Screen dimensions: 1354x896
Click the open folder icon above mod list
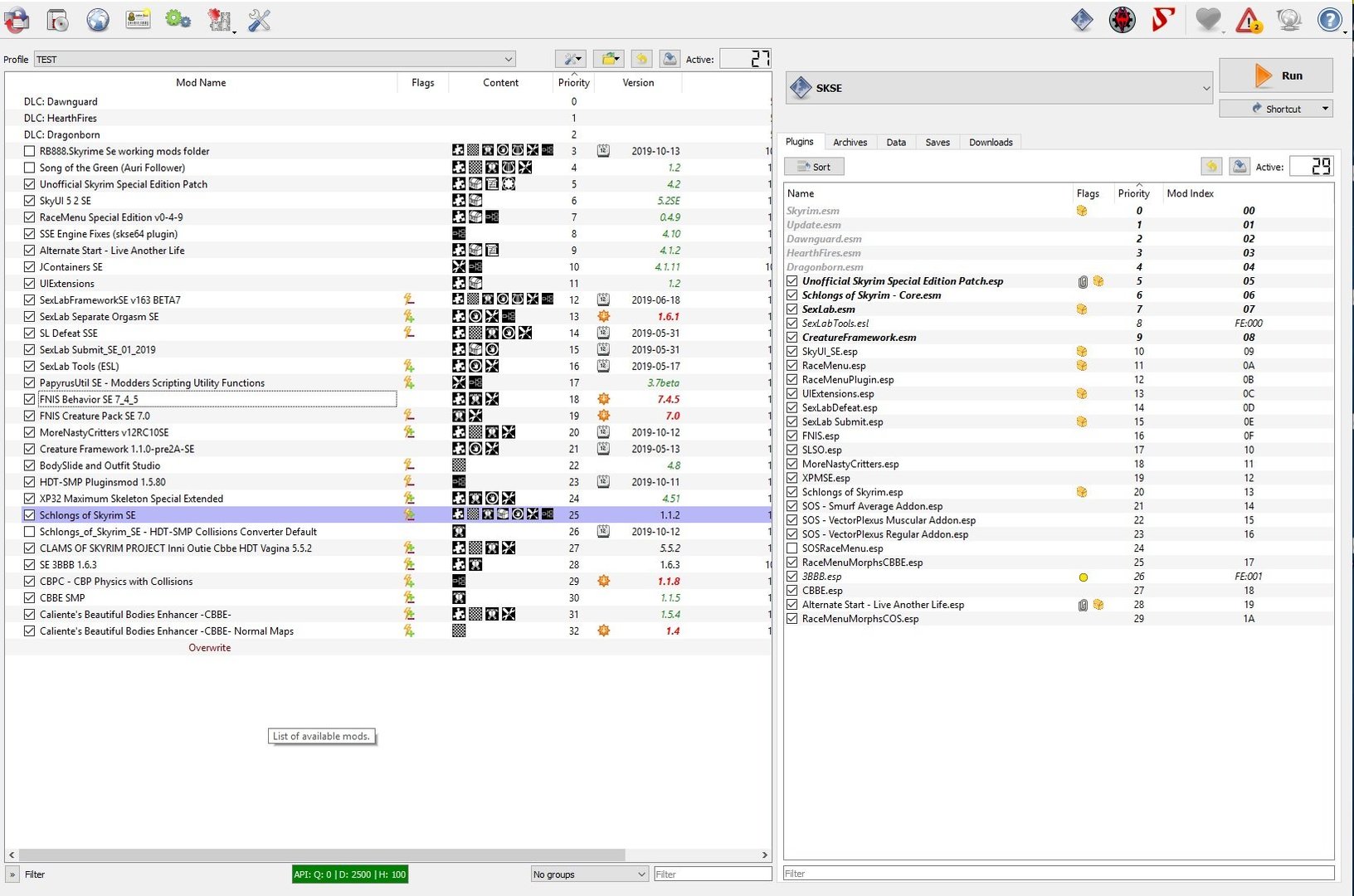(x=609, y=59)
